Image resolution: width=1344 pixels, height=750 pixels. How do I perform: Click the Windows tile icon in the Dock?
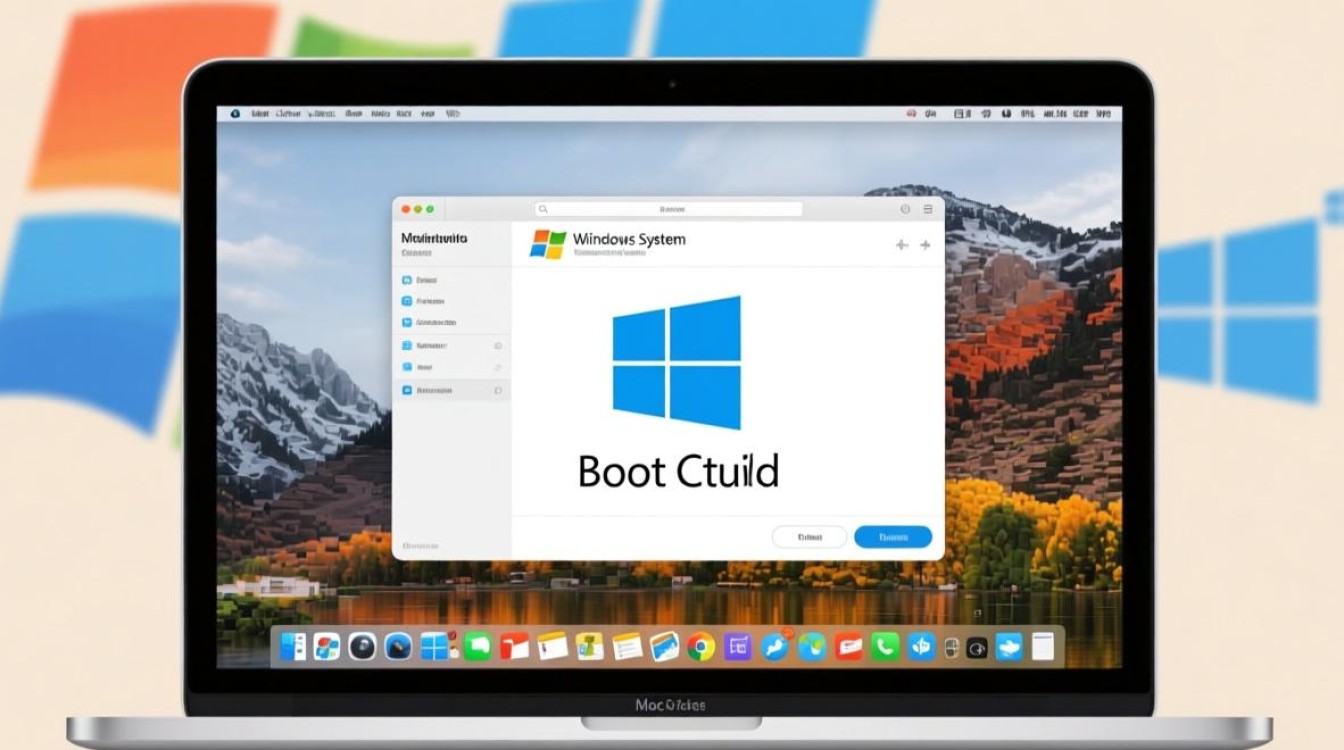(432, 648)
